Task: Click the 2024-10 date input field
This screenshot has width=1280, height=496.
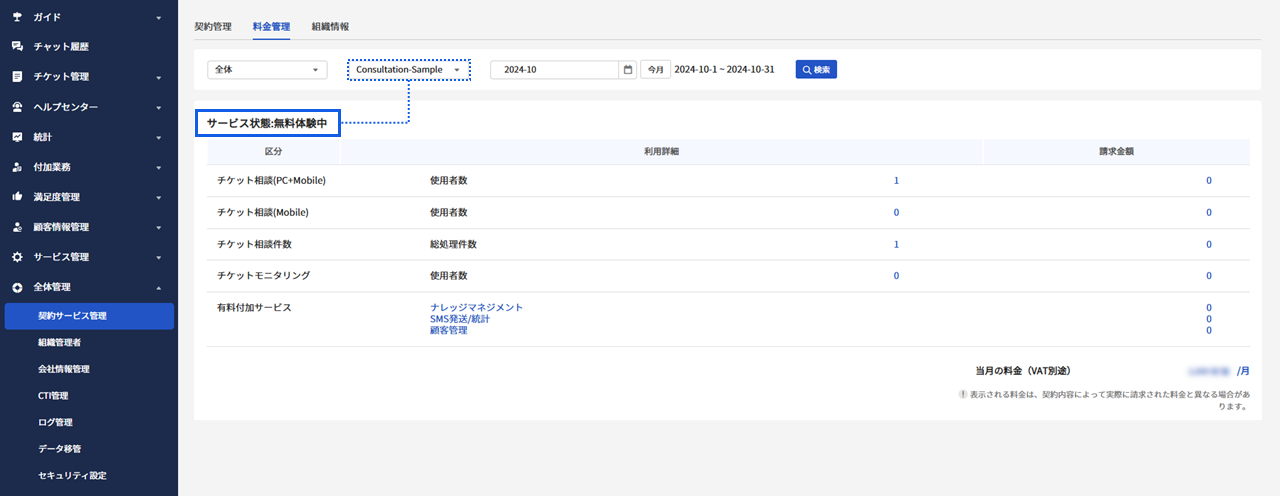Action: 555,70
